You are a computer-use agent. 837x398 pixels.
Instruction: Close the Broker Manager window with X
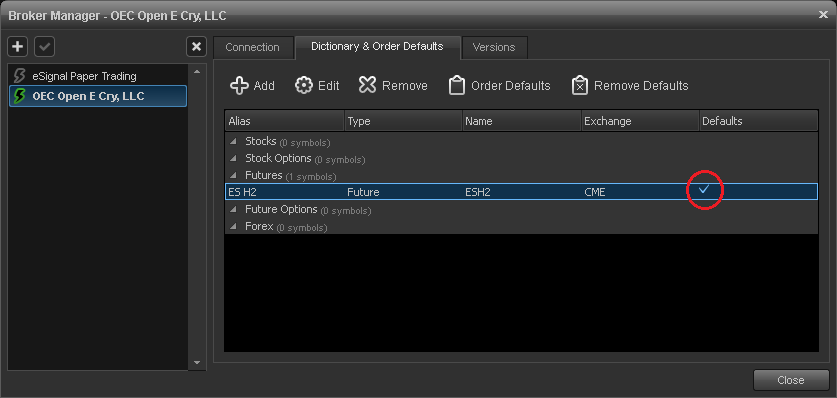[823, 15]
